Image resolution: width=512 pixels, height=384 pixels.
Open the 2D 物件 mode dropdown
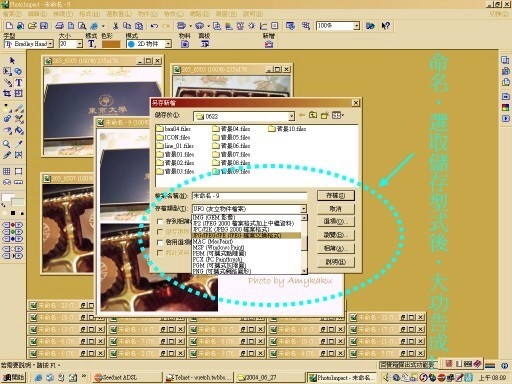pyautogui.click(x=168, y=44)
